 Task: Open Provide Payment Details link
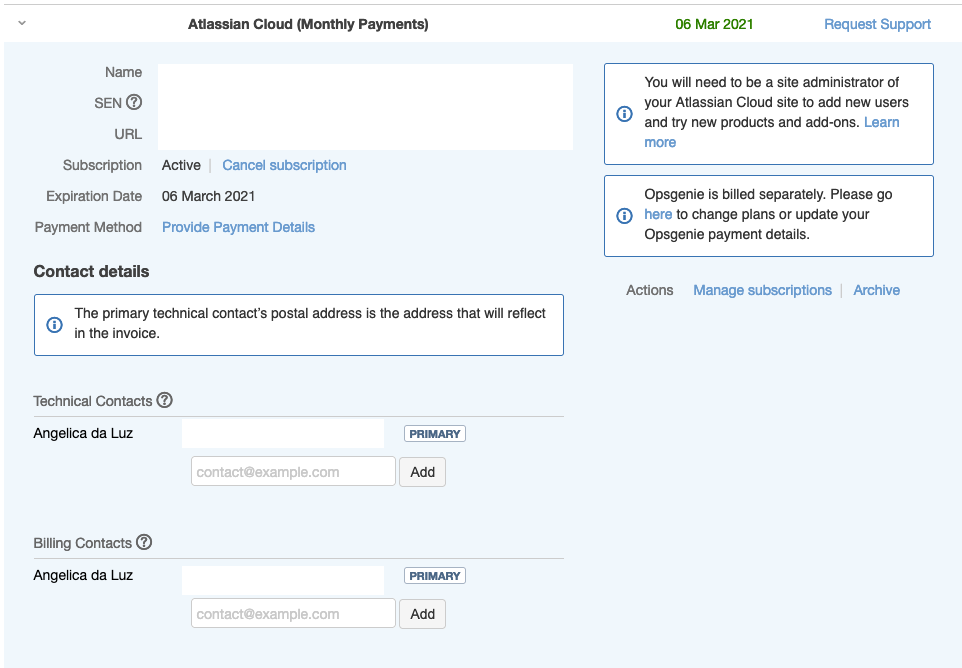point(238,227)
